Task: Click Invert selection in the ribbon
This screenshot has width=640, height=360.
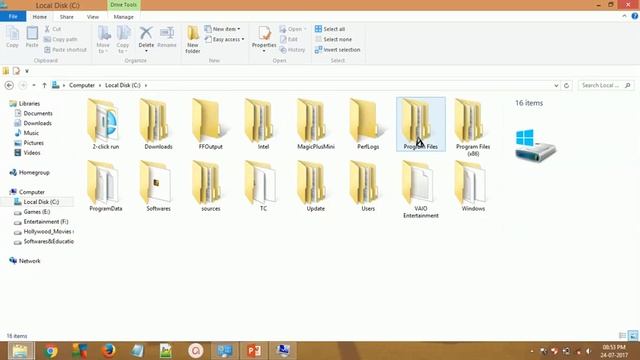Action: click(338, 49)
